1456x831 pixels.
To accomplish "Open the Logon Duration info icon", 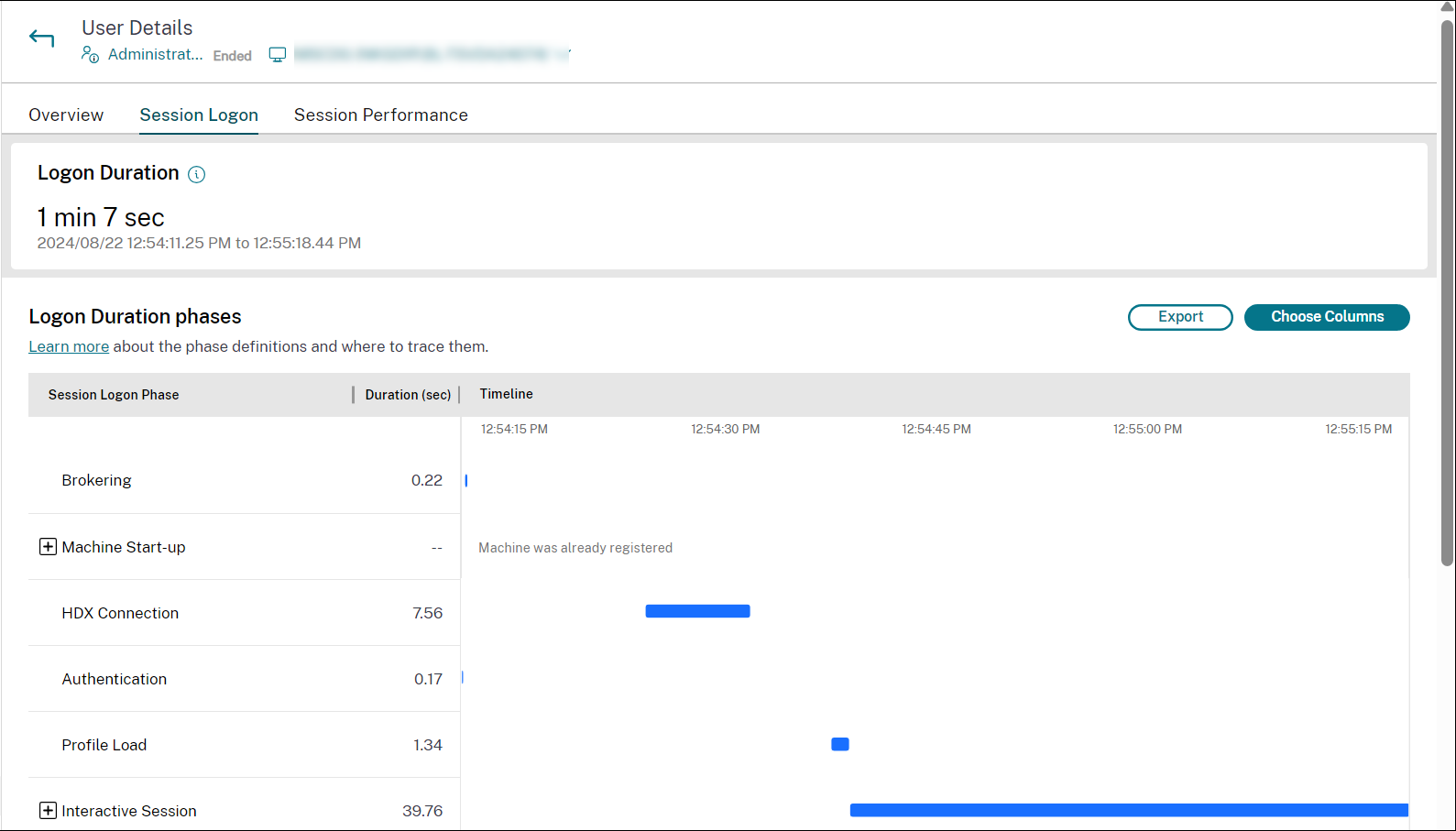I will pos(196,174).
